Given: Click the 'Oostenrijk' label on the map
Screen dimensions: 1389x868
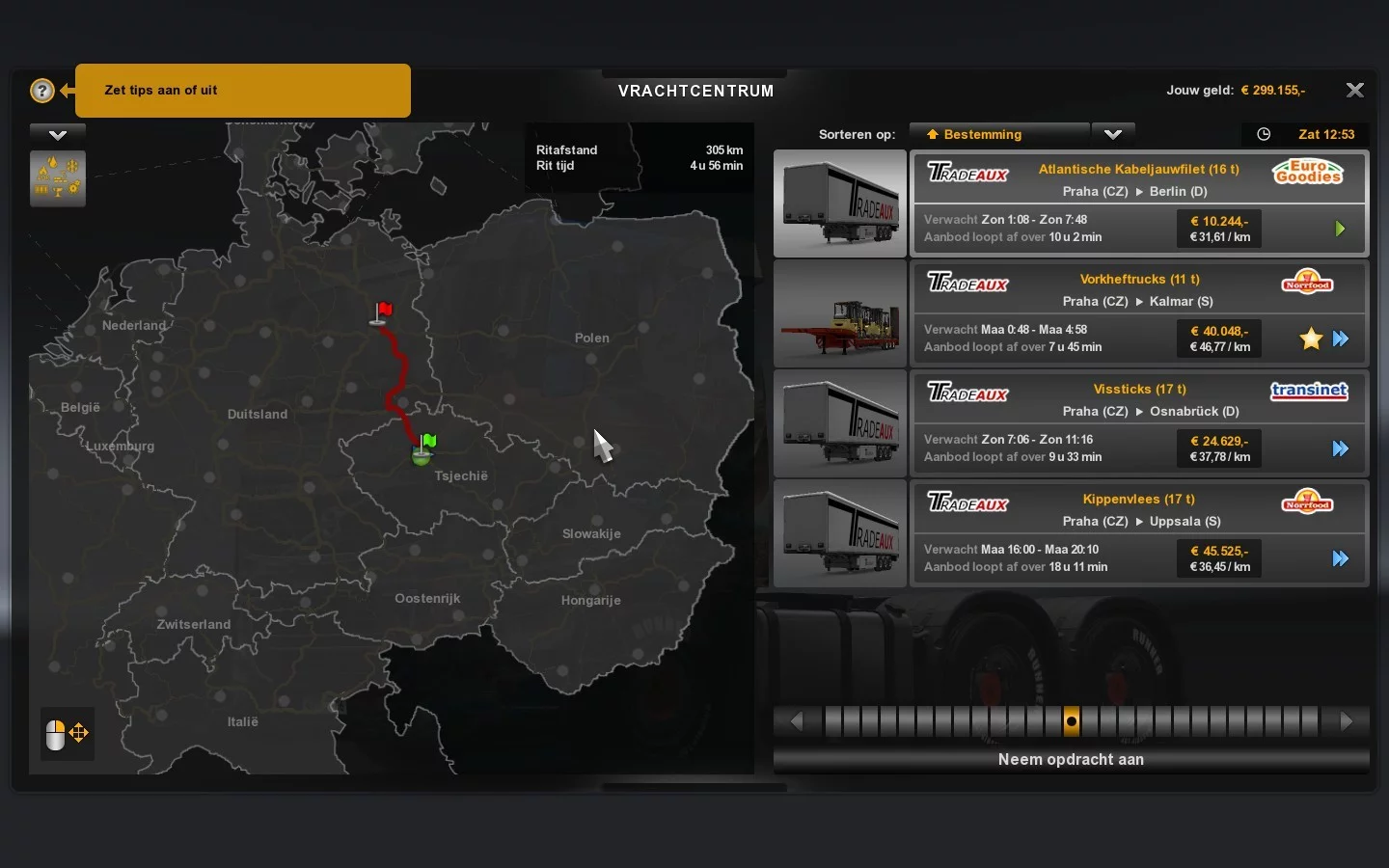Looking at the screenshot, I should tap(427, 599).
